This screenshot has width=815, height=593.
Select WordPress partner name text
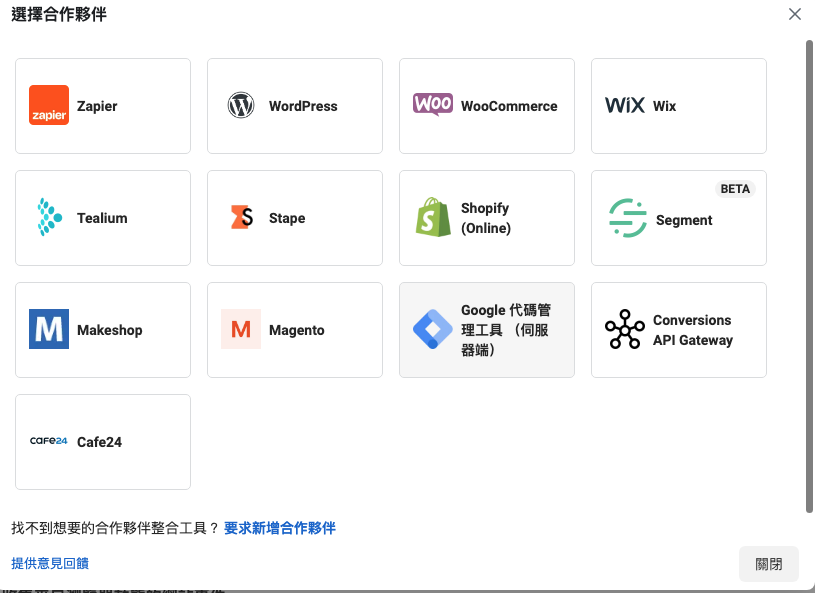(303, 106)
